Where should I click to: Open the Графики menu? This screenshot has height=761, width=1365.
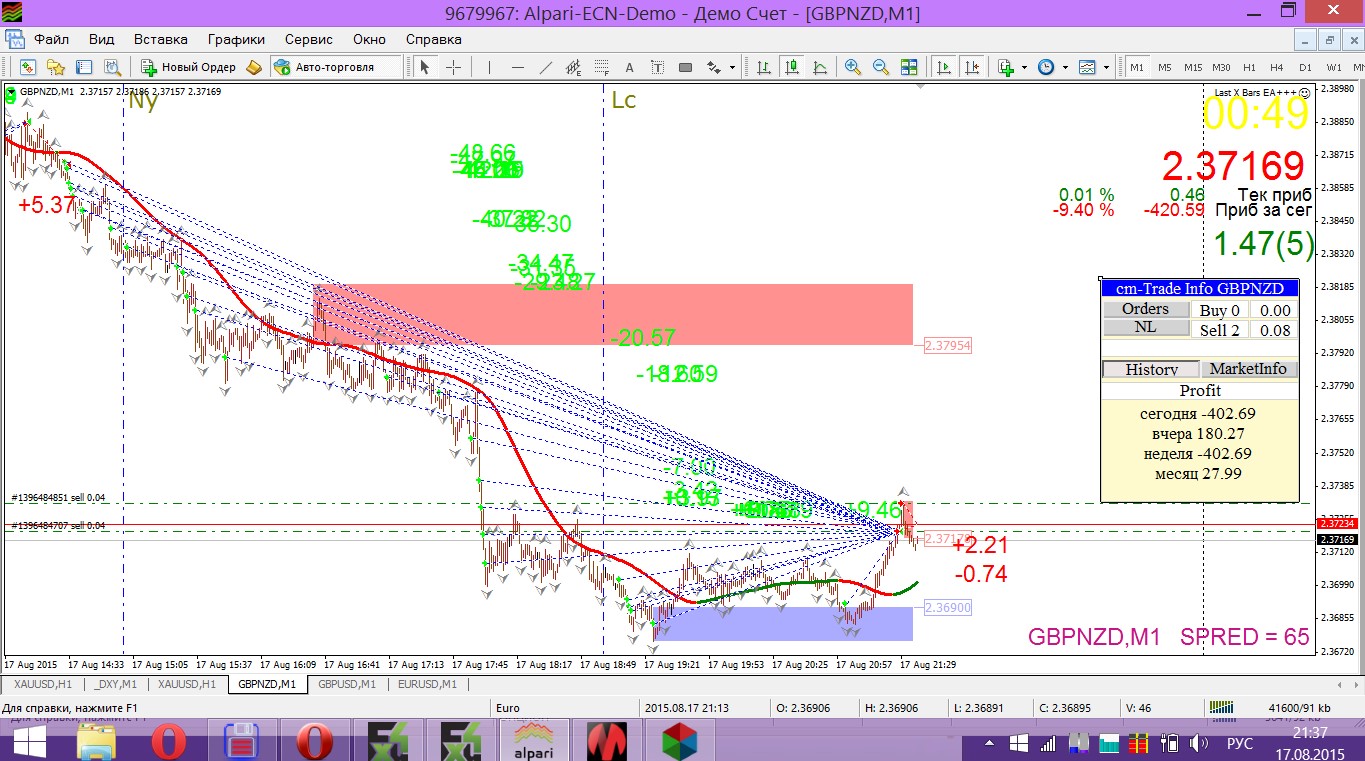click(236, 39)
